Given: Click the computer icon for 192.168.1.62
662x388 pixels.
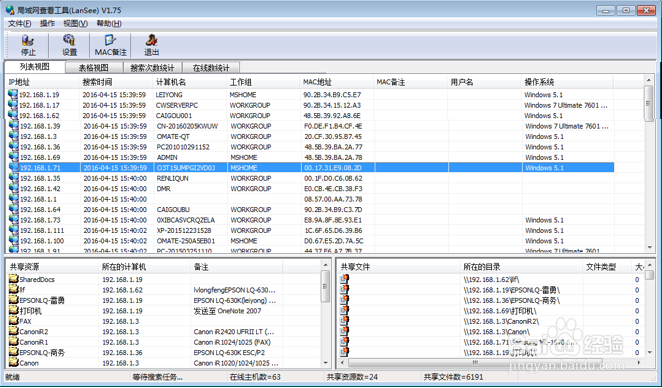Looking at the screenshot, I should point(13,115).
